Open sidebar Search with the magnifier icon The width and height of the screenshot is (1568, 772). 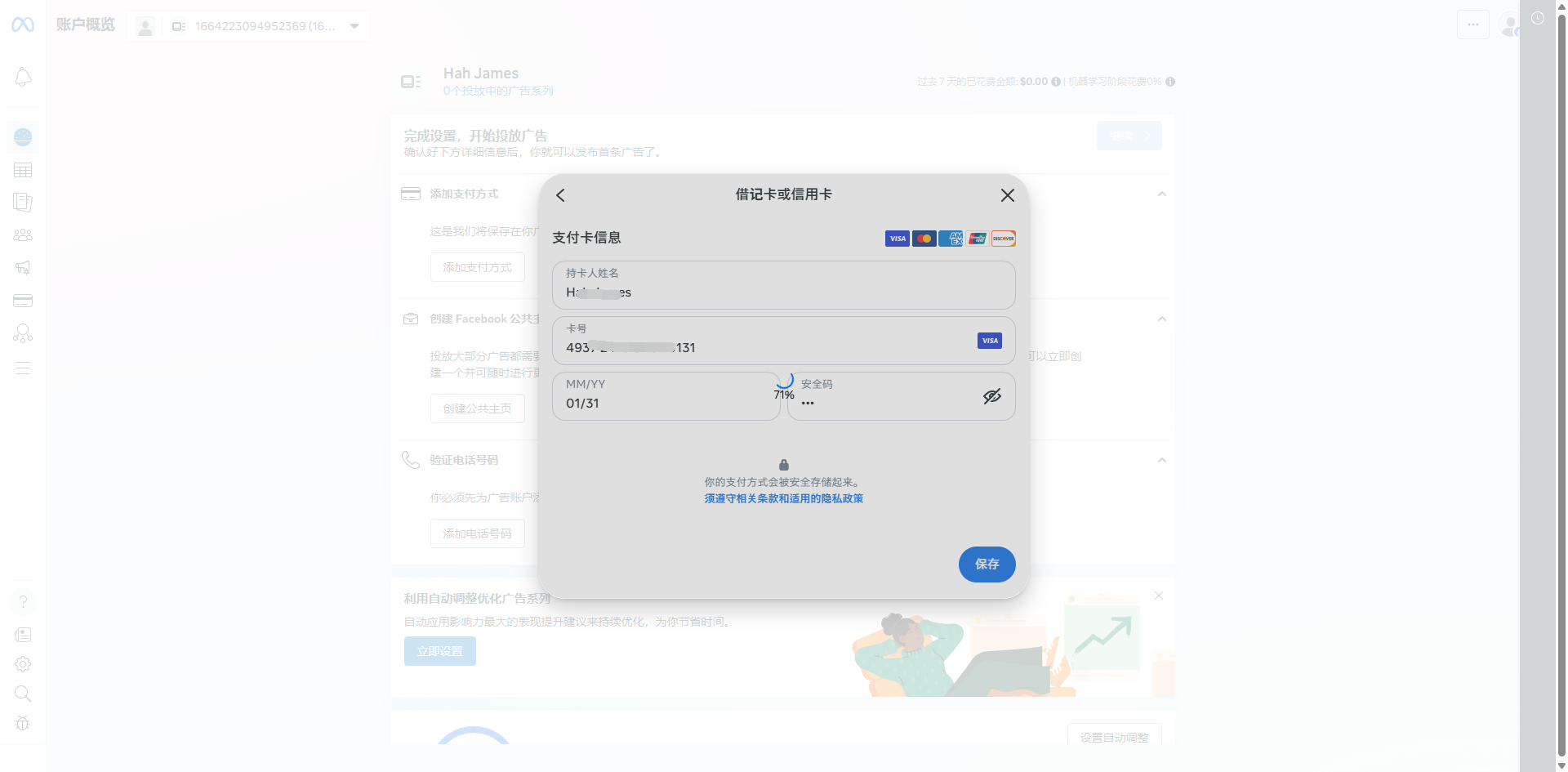(x=23, y=694)
